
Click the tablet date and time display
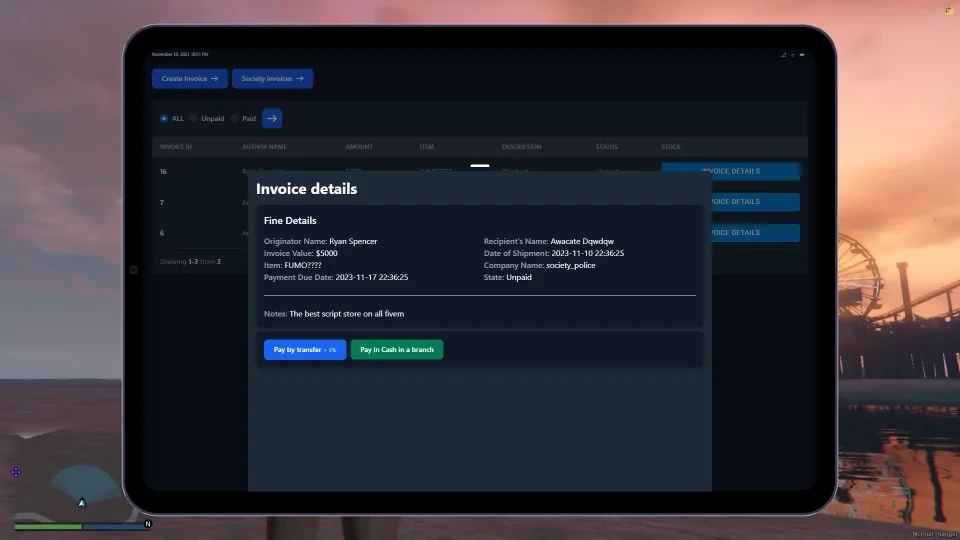coord(180,54)
